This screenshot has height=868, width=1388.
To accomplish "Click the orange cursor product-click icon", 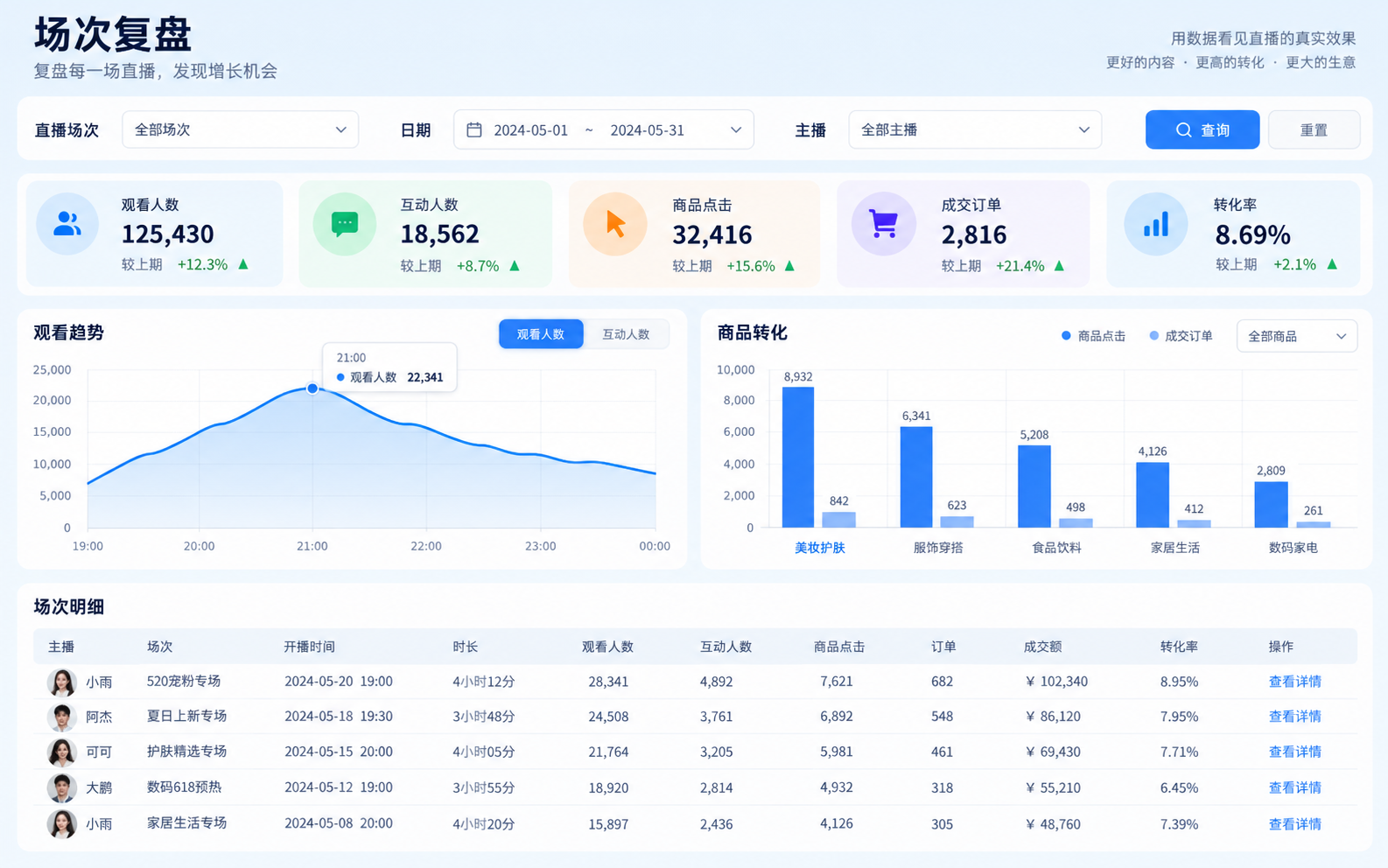I will click(615, 224).
